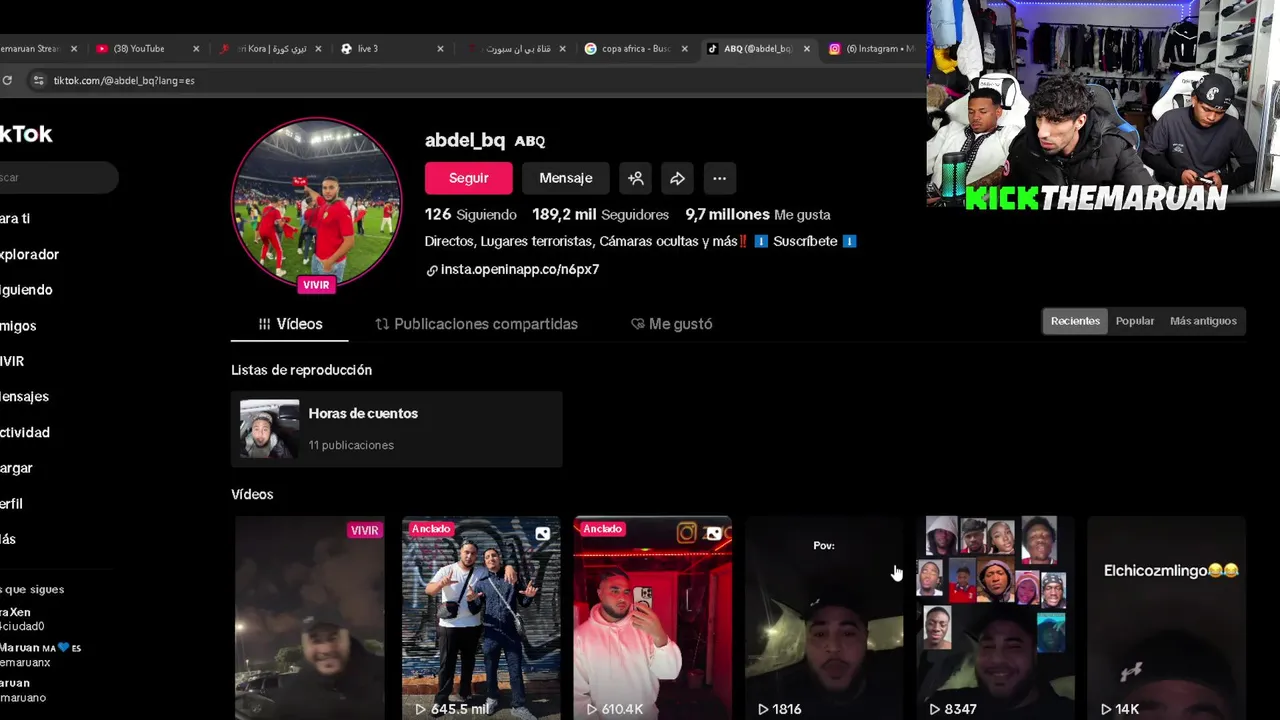
Task: Click the abdel_bq username heading
Action: 465,140
